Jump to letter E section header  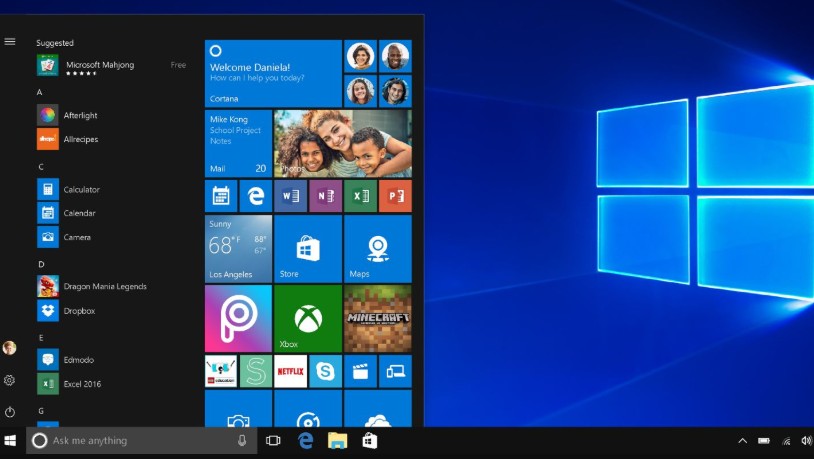click(x=40, y=338)
